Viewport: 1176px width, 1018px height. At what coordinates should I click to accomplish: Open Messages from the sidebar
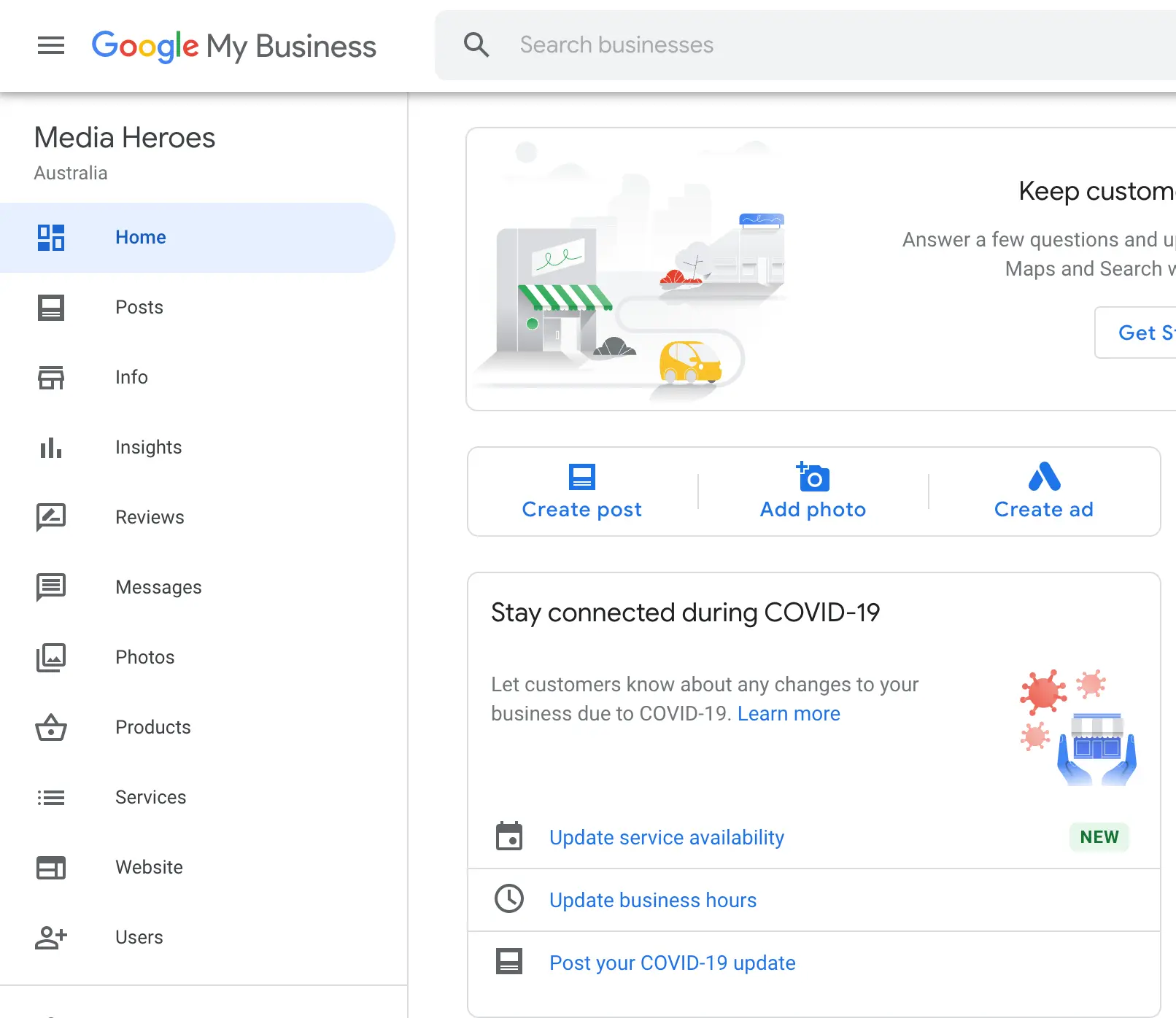point(197,588)
